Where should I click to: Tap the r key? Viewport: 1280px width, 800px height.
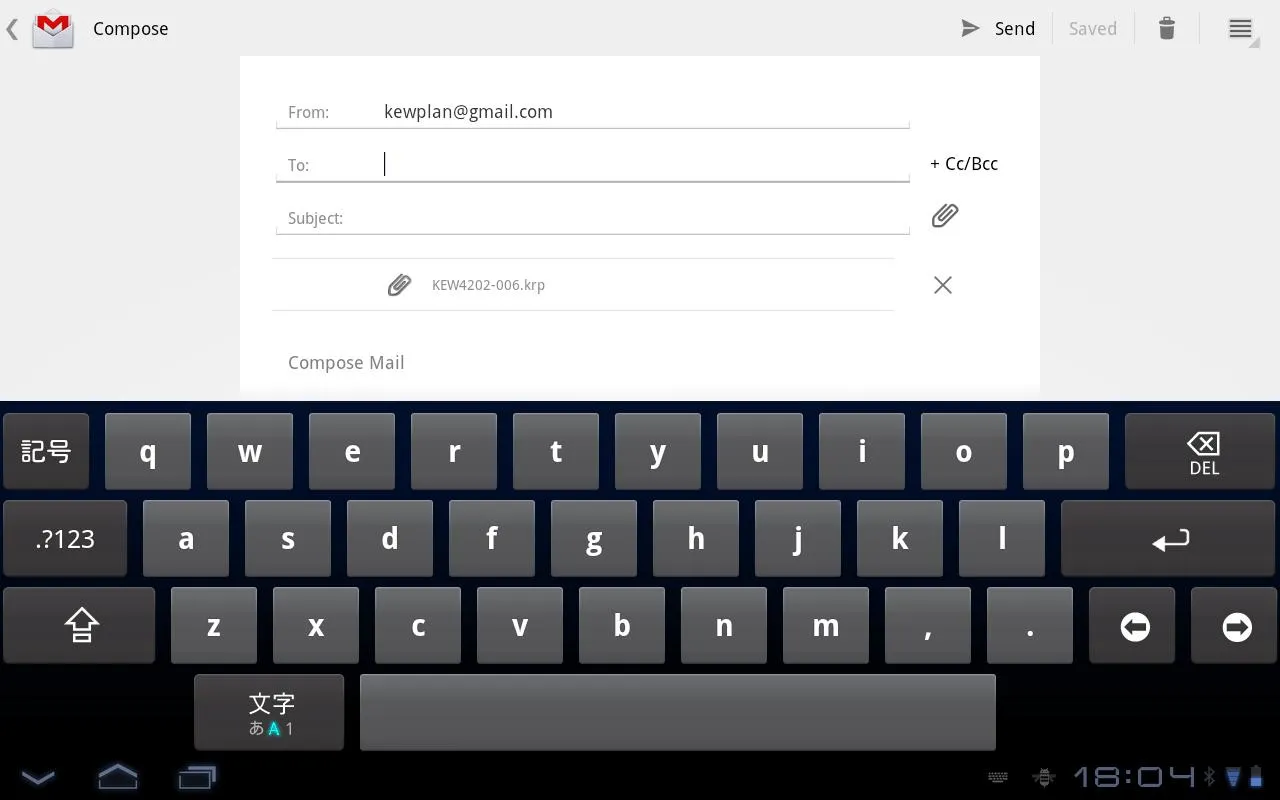pos(454,451)
